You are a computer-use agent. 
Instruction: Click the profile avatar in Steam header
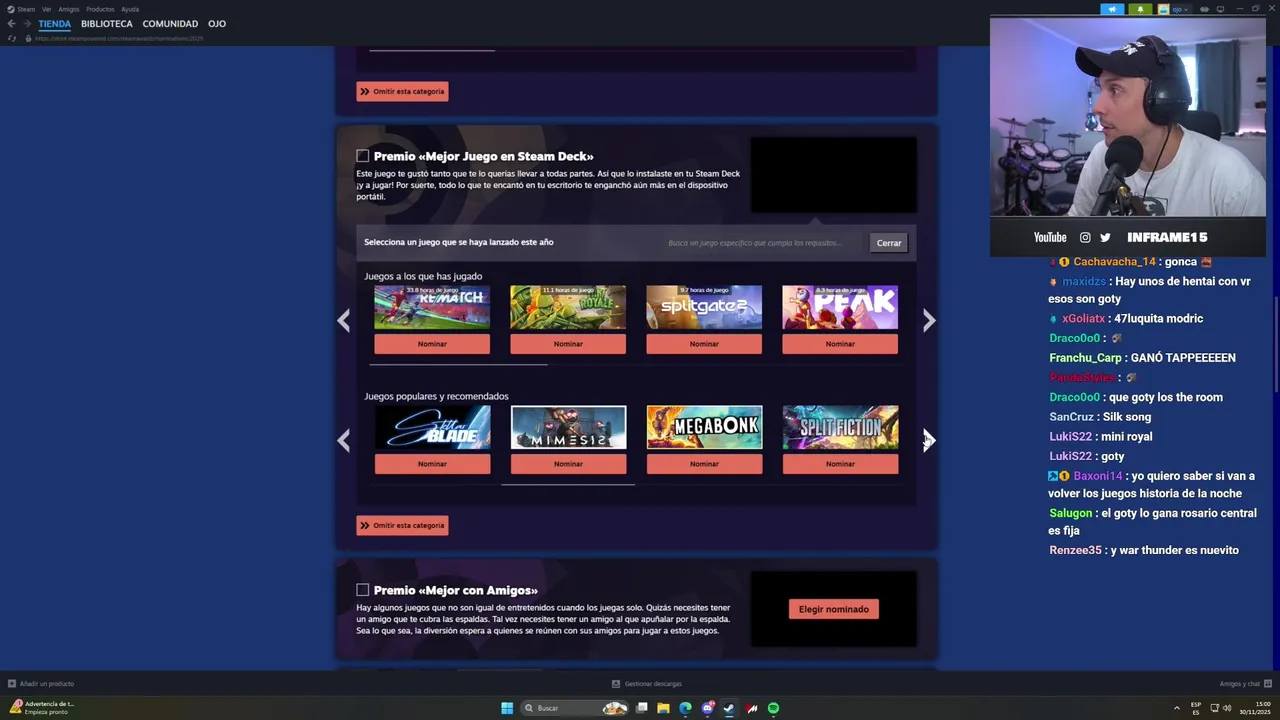click(x=1162, y=9)
